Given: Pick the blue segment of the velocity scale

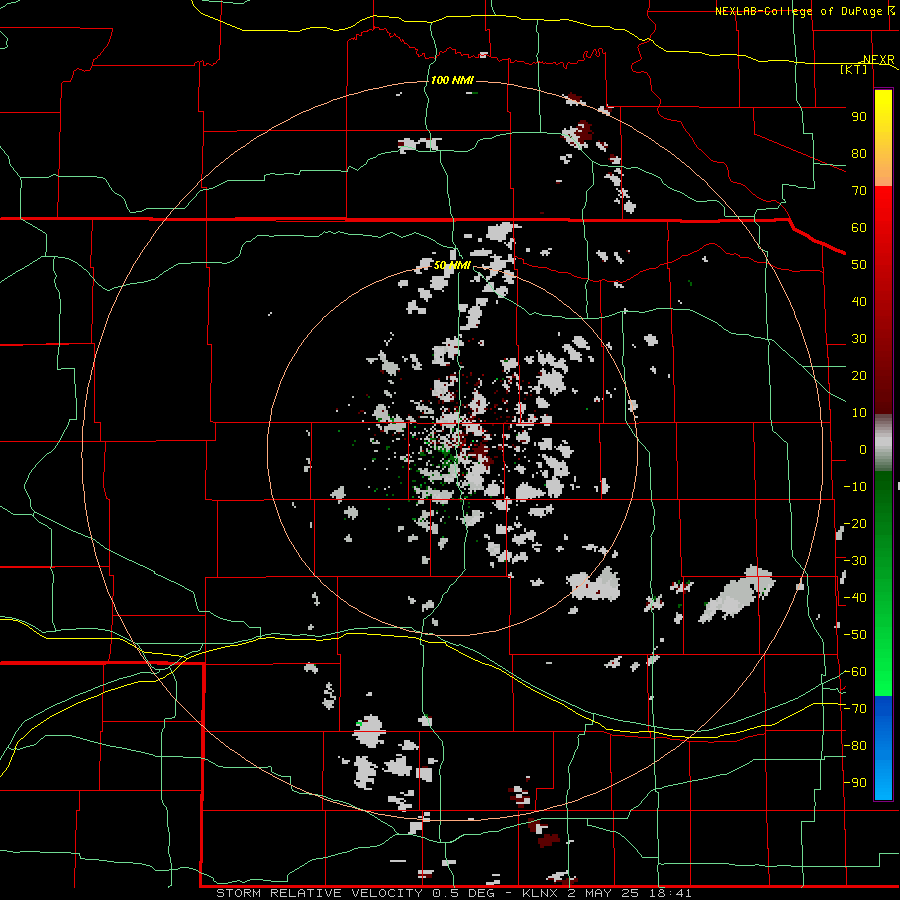Looking at the screenshot, I should click(x=883, y=748).
